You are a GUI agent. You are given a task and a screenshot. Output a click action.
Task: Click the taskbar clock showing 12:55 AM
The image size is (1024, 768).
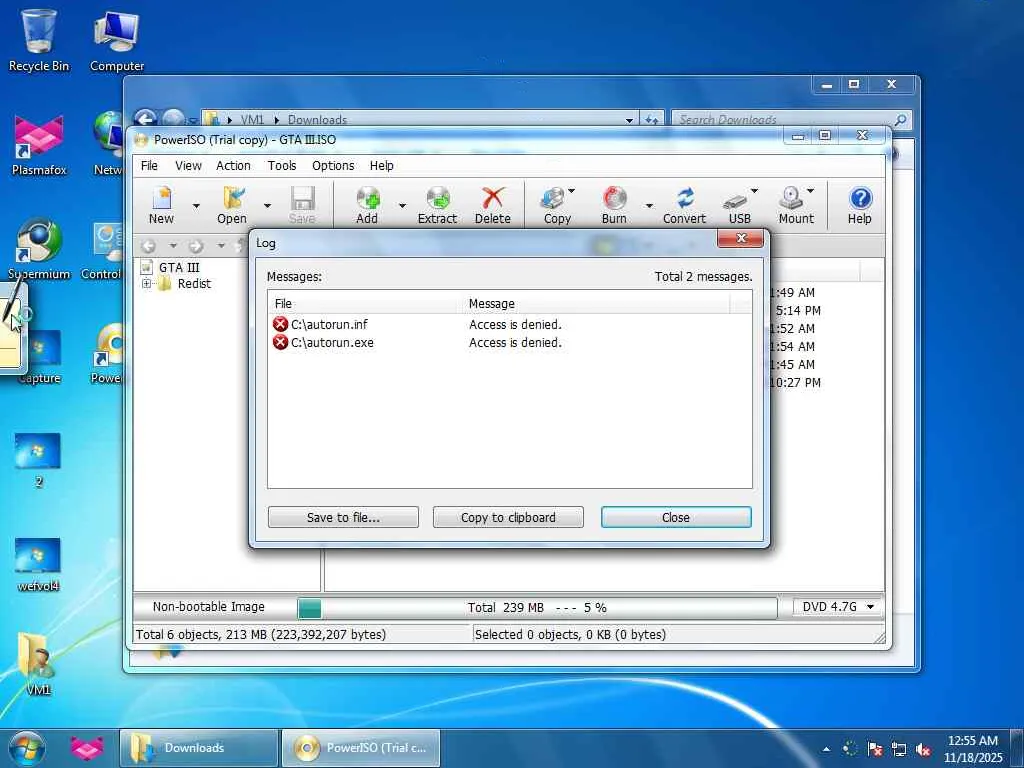(x=972, y=749)
